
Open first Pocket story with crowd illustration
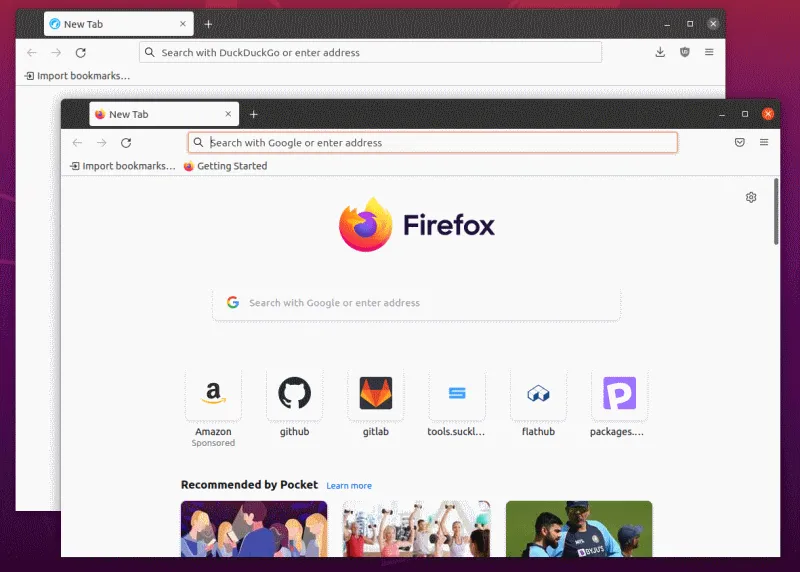[x=254, y=529]
